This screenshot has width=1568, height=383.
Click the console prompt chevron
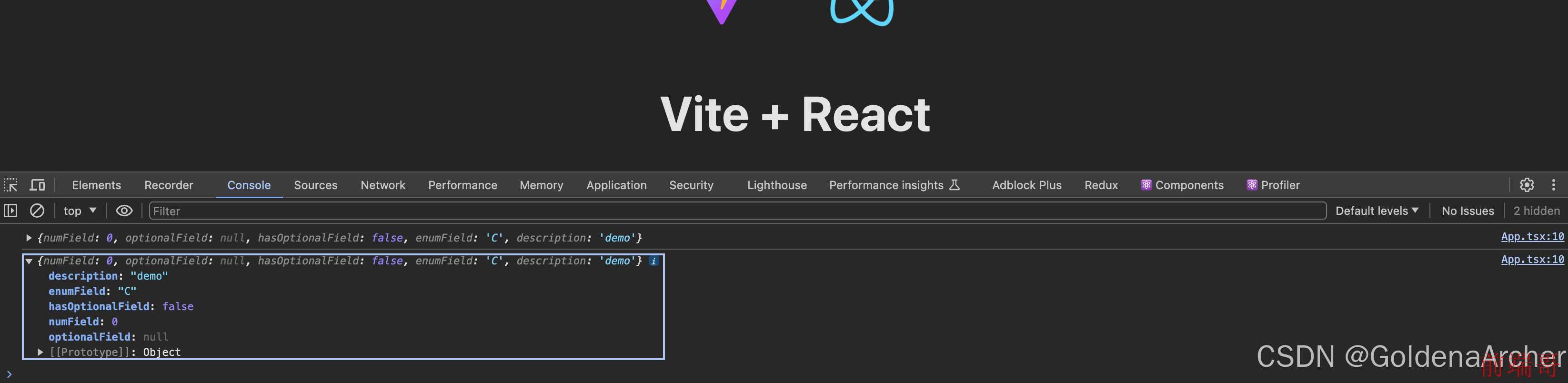click(x=9, y=374)
